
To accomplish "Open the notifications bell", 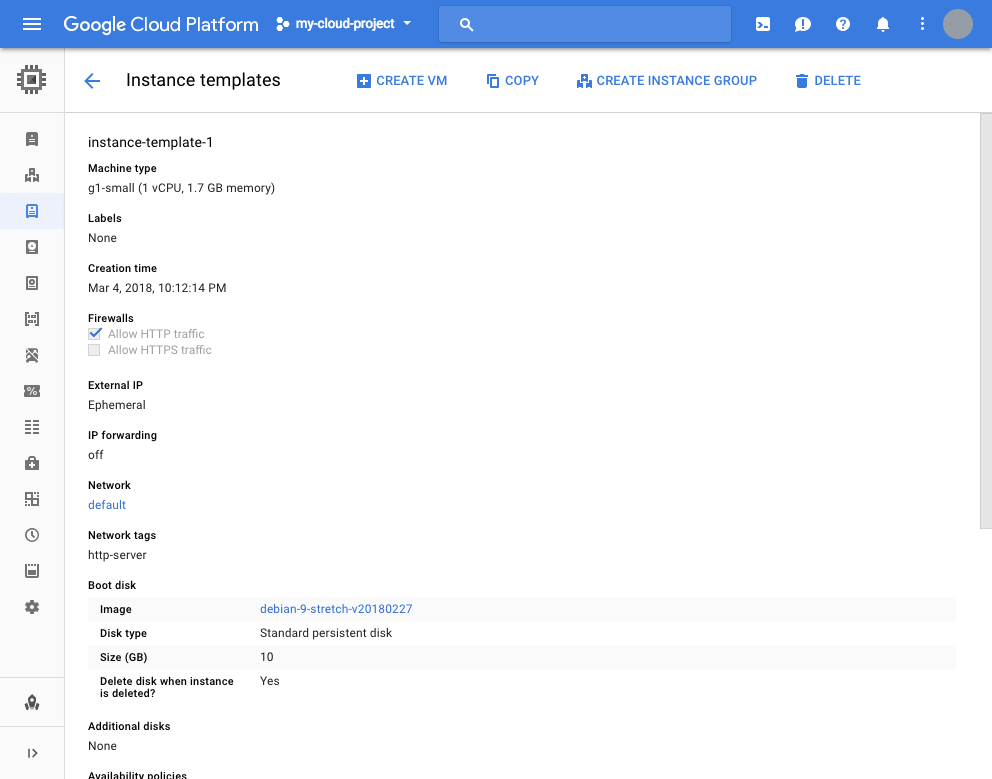I will click(x=883, y=24).
